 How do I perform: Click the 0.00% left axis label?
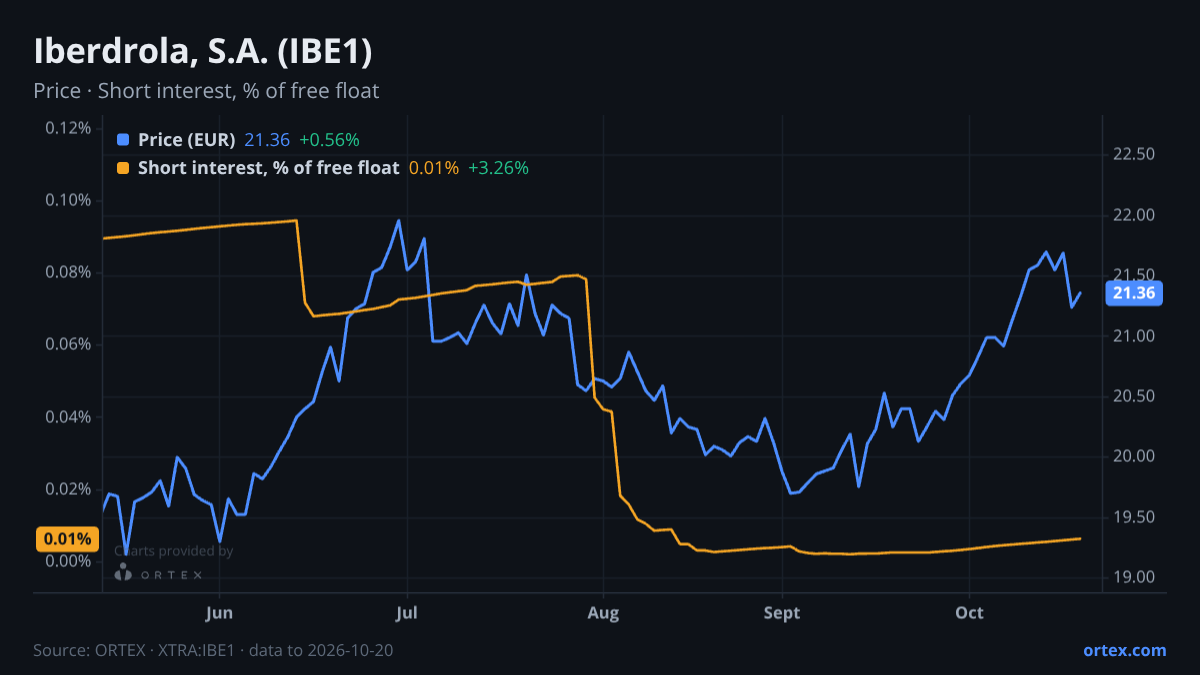[68, 561]
